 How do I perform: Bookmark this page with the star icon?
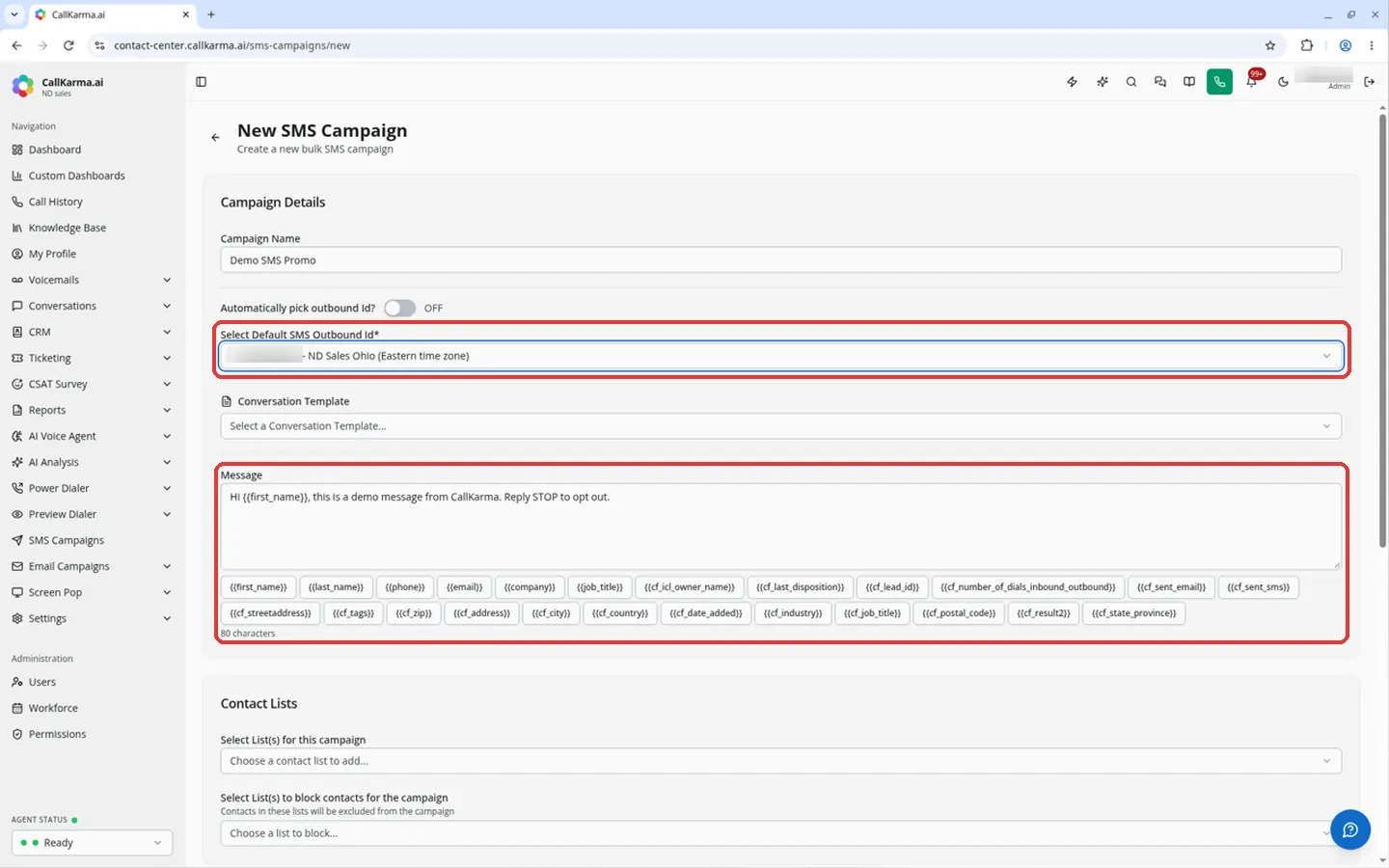pyautogui.click(x=1270, y=45)
